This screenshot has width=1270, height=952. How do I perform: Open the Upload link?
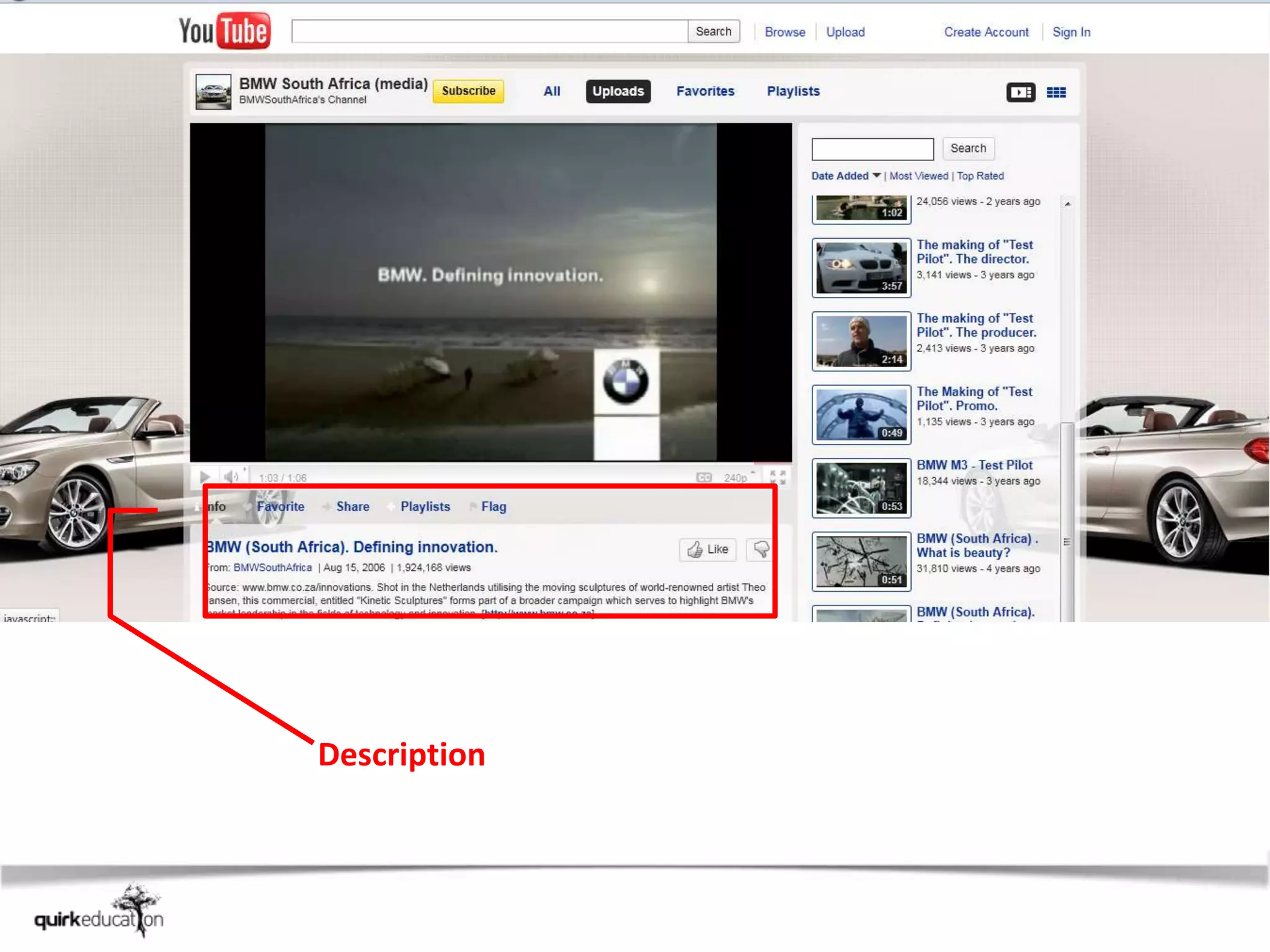click(845, 32)
